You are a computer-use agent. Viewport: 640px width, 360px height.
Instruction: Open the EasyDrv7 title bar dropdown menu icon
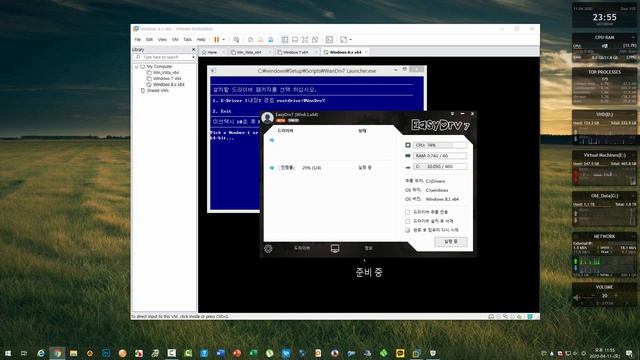tap(452, 114)
